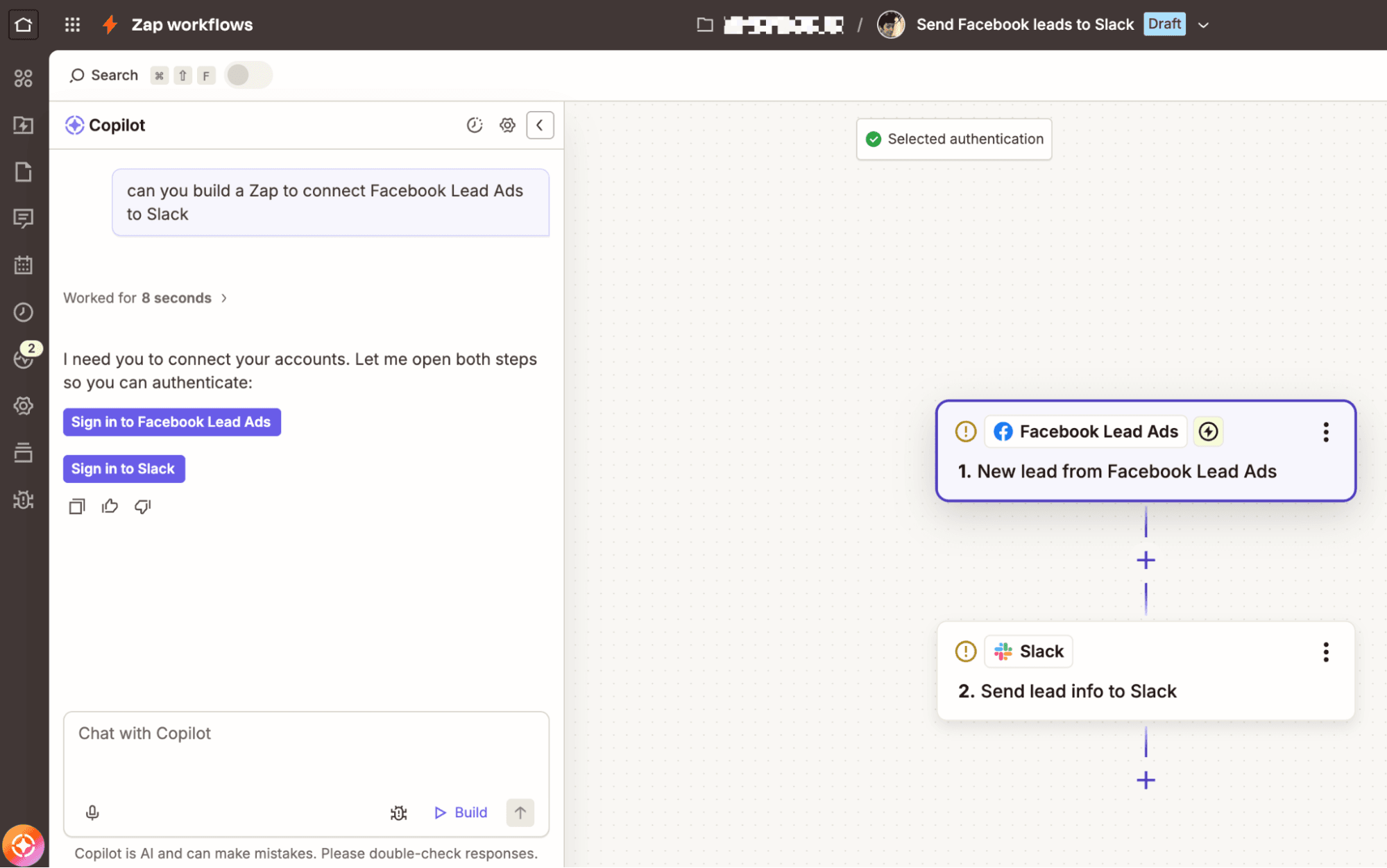
Task: Click the instant trigger bolt icon
Action: click(x=1208, y=432)
